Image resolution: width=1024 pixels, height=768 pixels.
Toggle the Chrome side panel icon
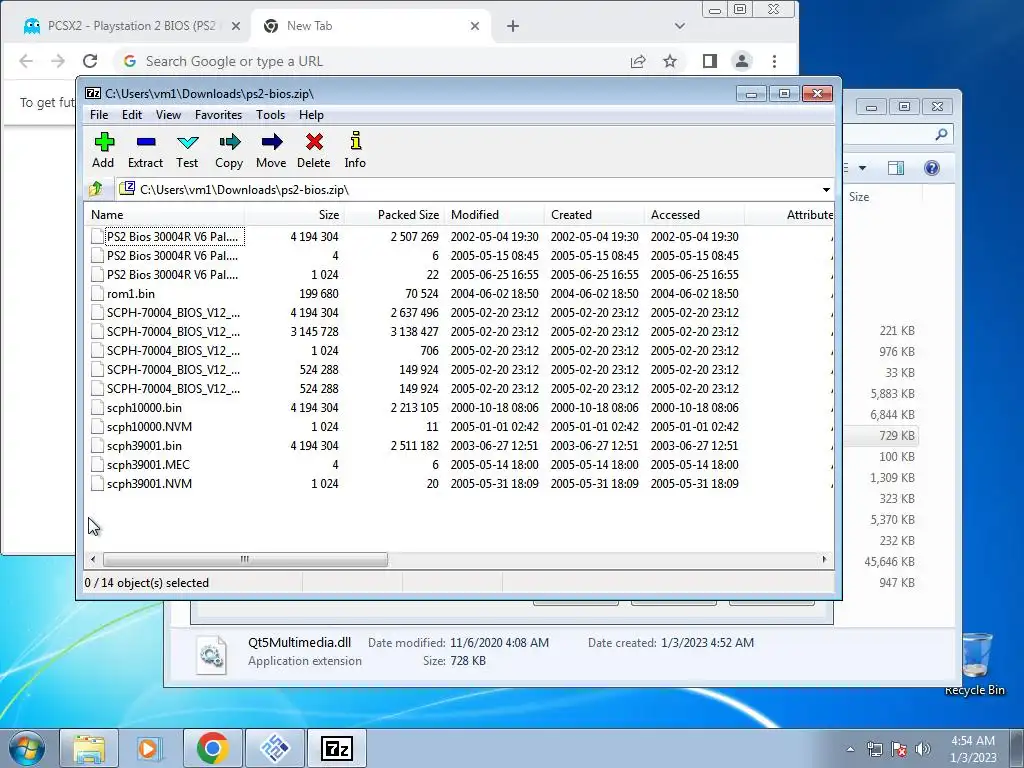click(710, 61)
